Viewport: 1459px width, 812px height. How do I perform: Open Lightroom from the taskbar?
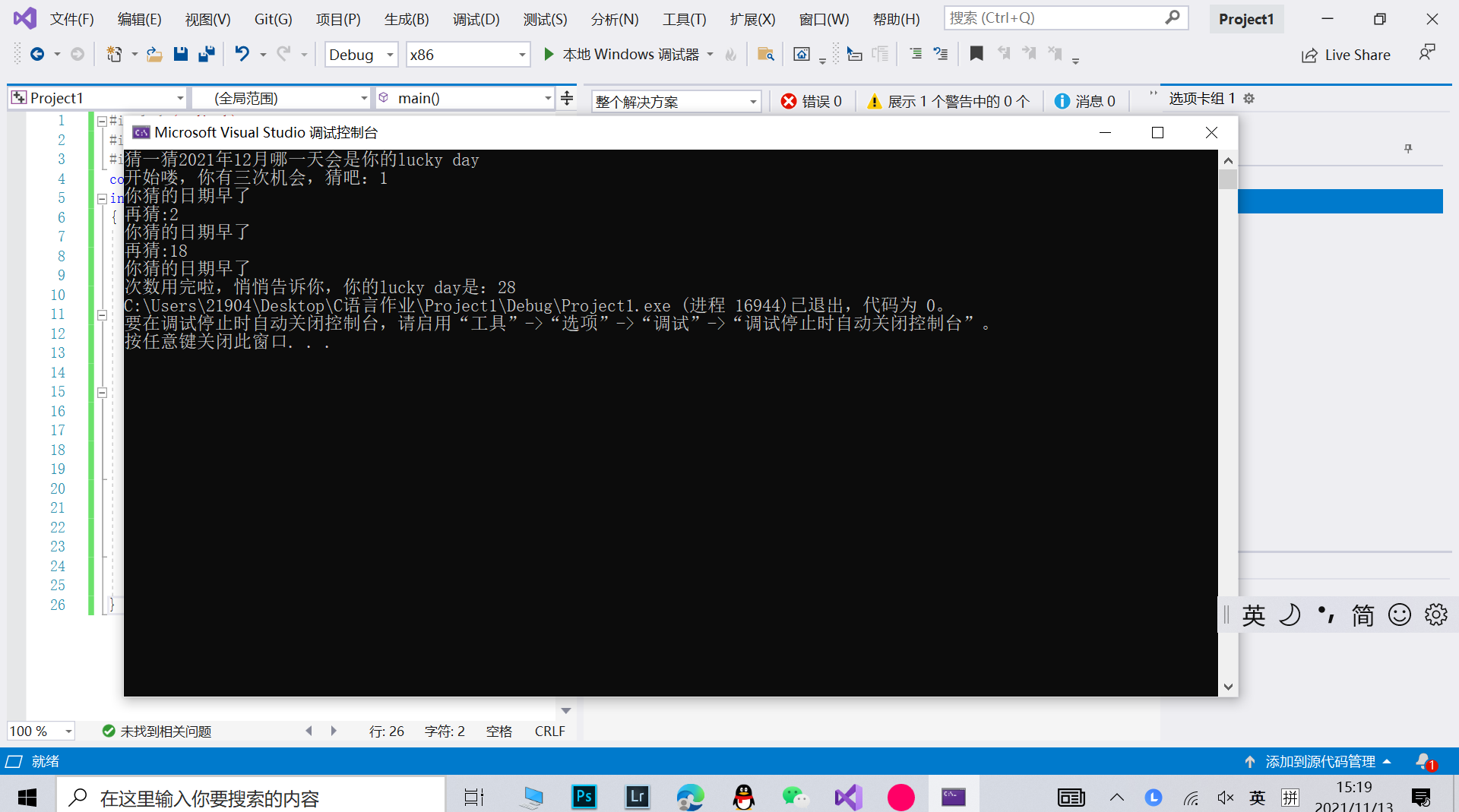637,797
